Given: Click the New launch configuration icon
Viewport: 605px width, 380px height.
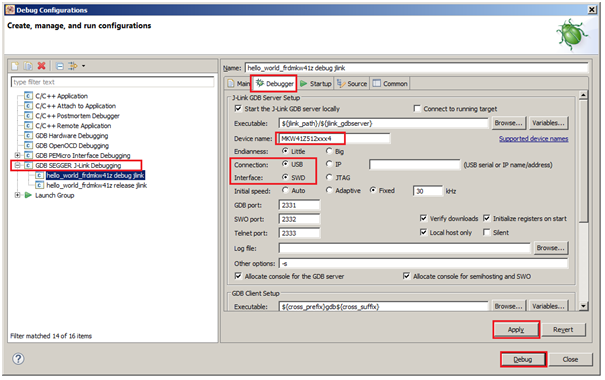Looking at the screenshot, I should 15,66.
